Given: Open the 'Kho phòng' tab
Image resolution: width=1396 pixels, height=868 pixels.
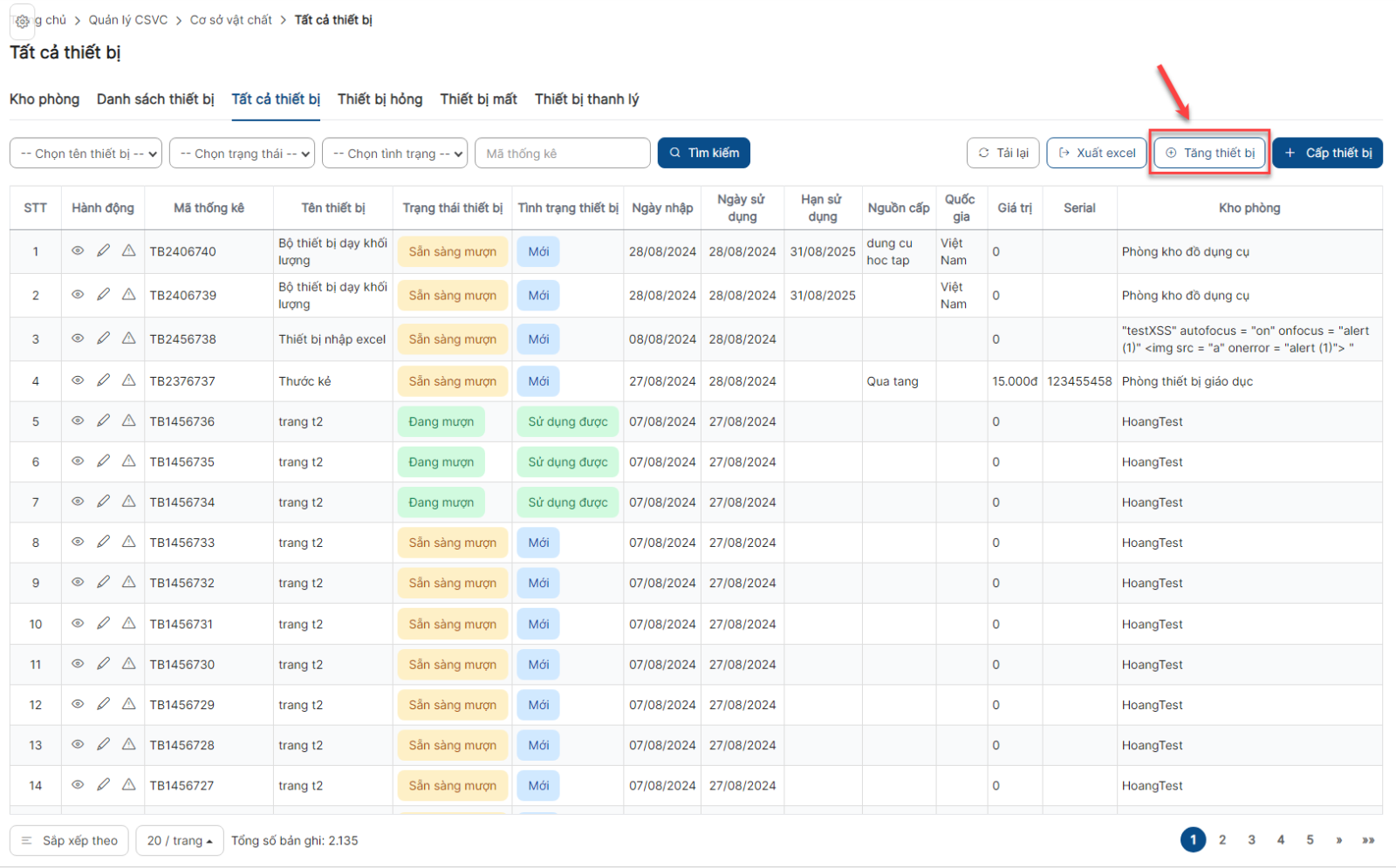Looking at the screenshot, I should (44, 99).
